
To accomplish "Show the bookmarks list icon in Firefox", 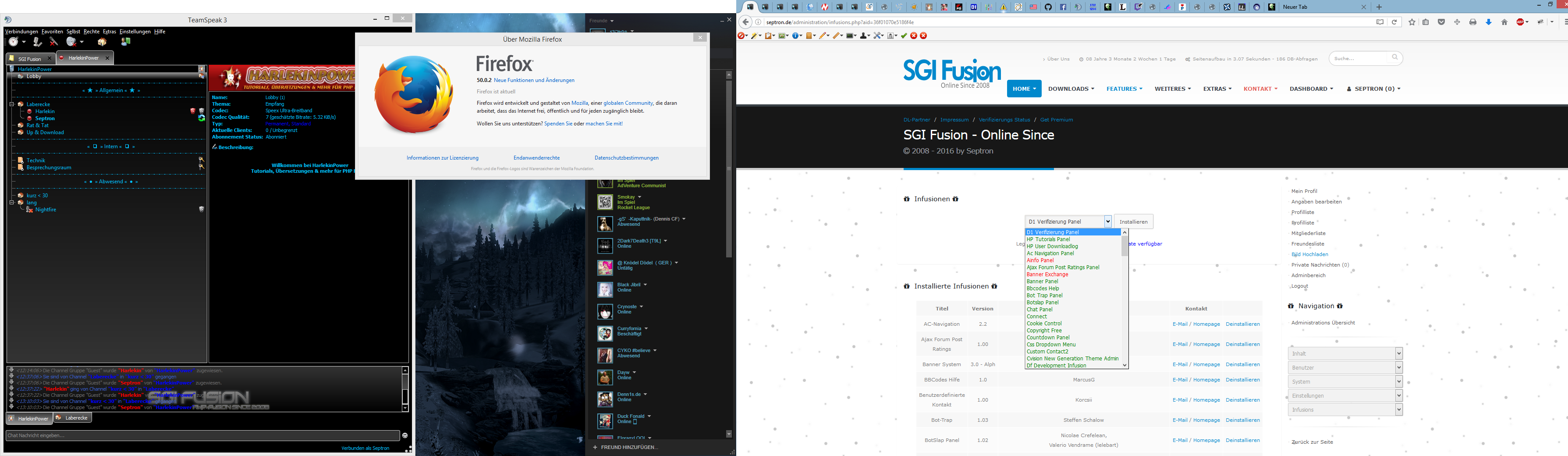I will click(1426, 22).
